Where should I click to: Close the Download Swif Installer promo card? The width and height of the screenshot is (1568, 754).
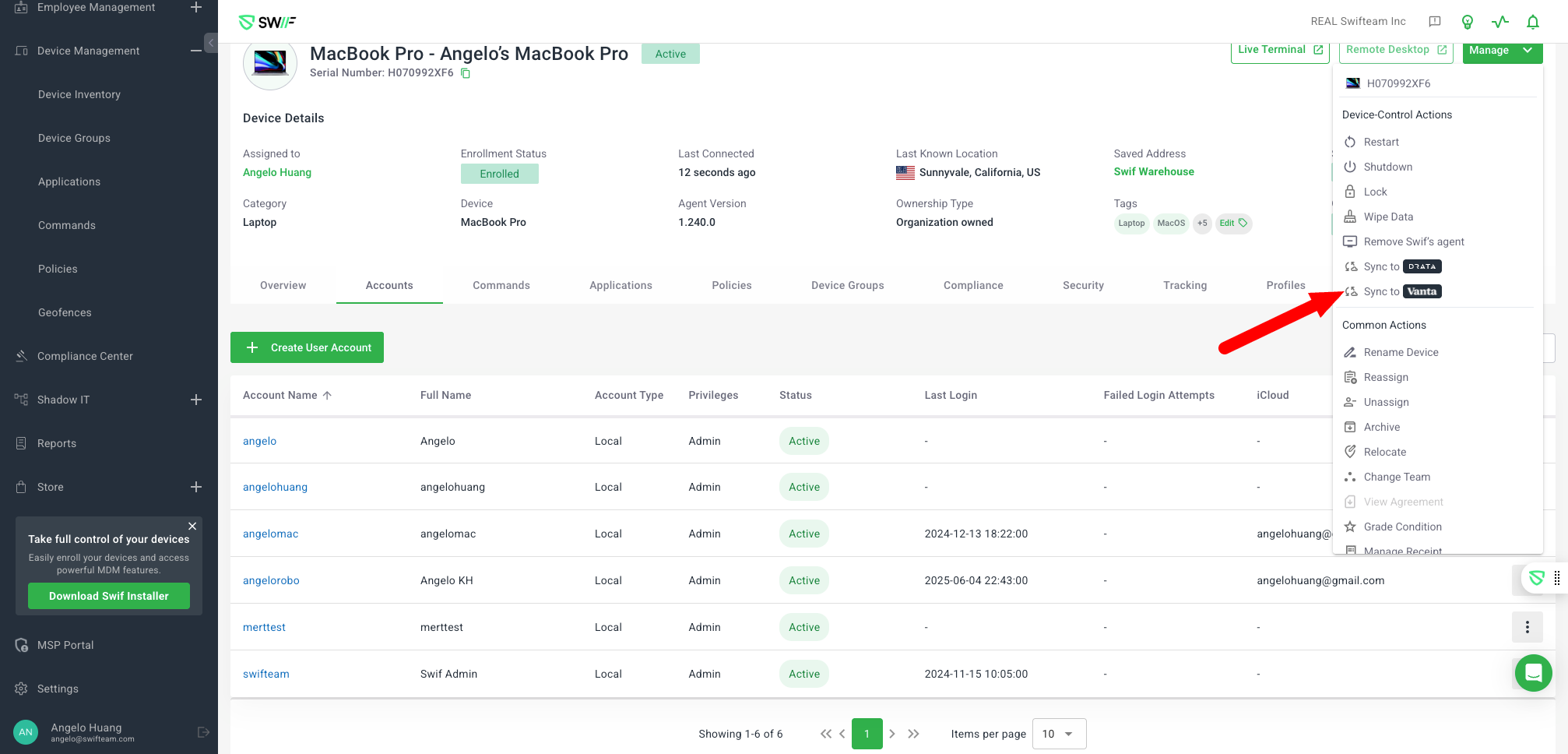tap(192, 526)
